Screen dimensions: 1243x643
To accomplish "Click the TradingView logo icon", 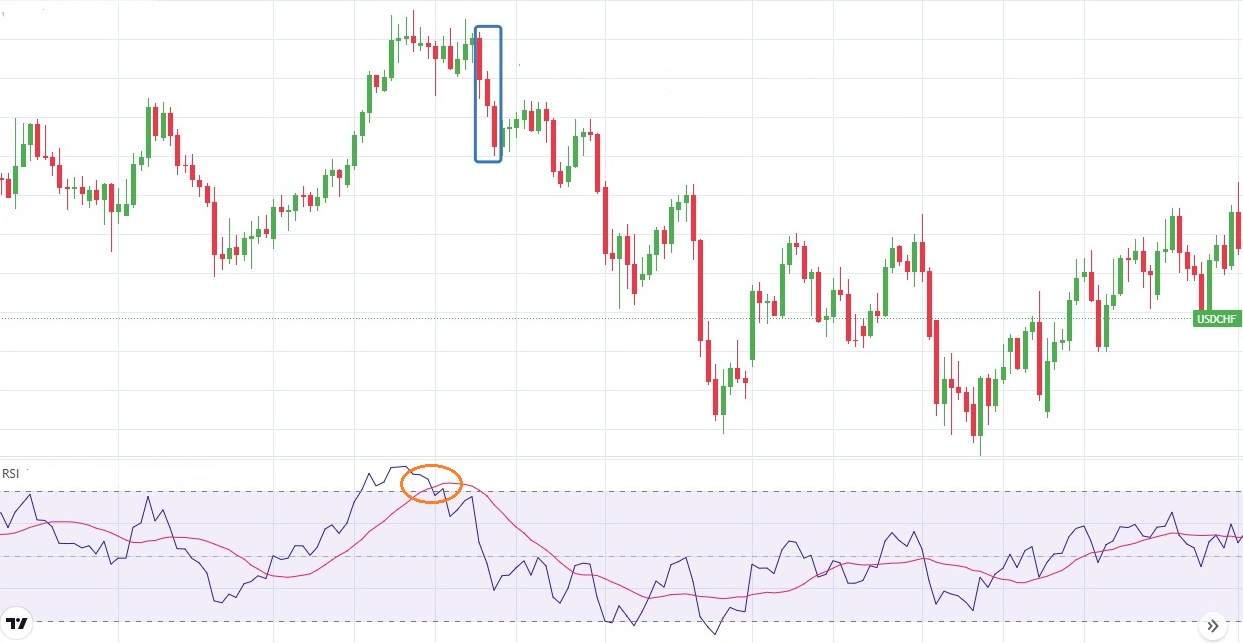I will pos(17,625).
